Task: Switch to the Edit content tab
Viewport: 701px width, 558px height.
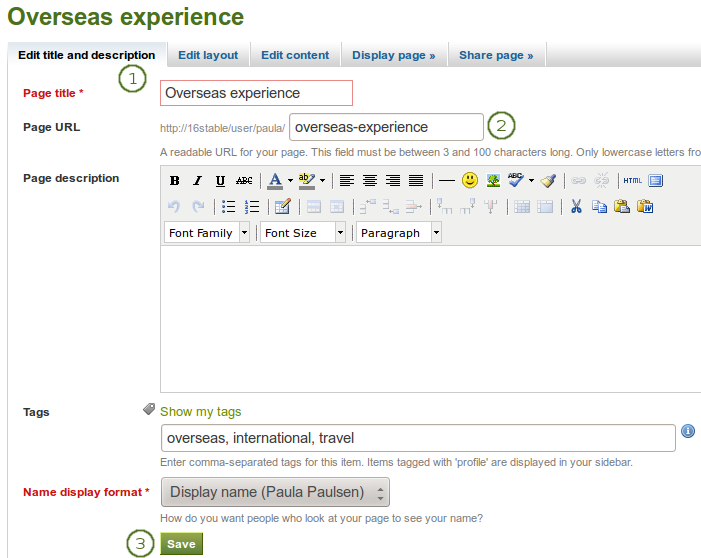Action: pyautogui.click(x=295, y=55)
